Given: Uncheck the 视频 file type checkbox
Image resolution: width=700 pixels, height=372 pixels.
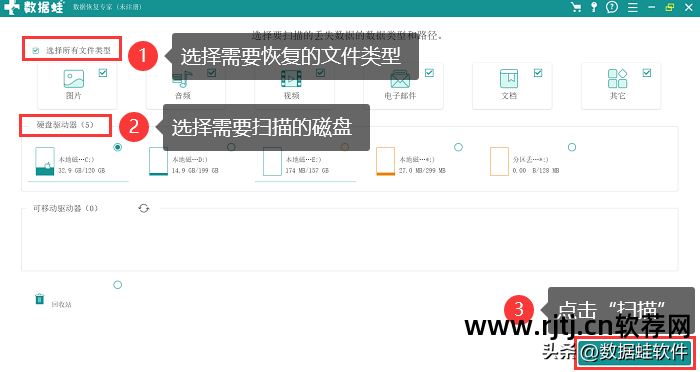Looking at the screenshot, I should point(321,72).
